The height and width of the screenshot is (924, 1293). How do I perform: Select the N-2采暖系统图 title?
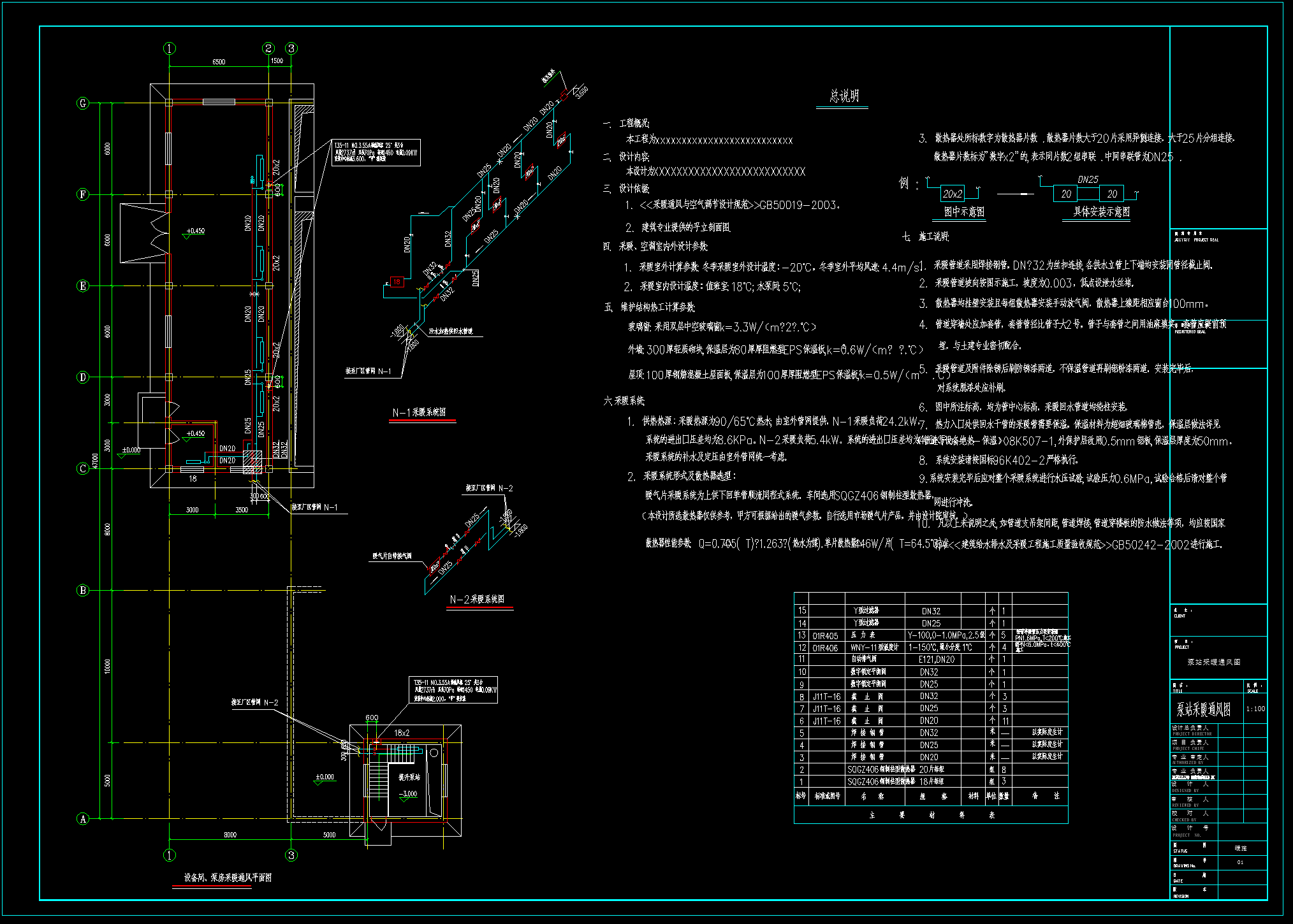coord(477,599)
